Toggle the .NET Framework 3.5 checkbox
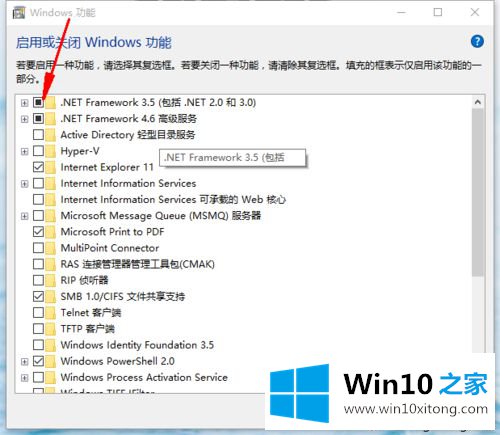Viewport: 500px width, 435px height. click(x=38, y=102)
